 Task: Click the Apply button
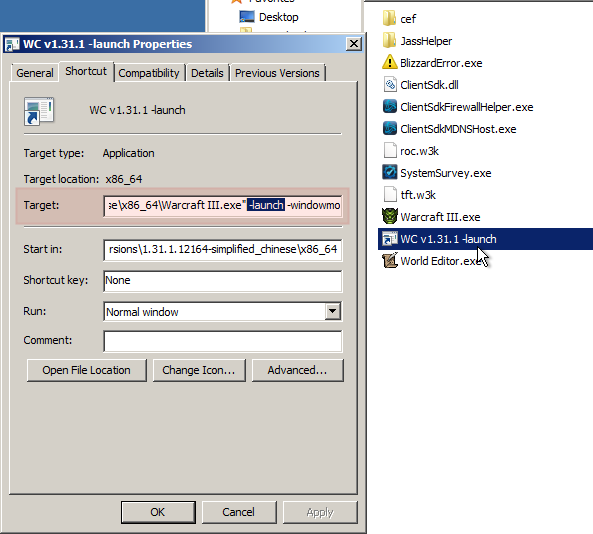pos(320,512)
